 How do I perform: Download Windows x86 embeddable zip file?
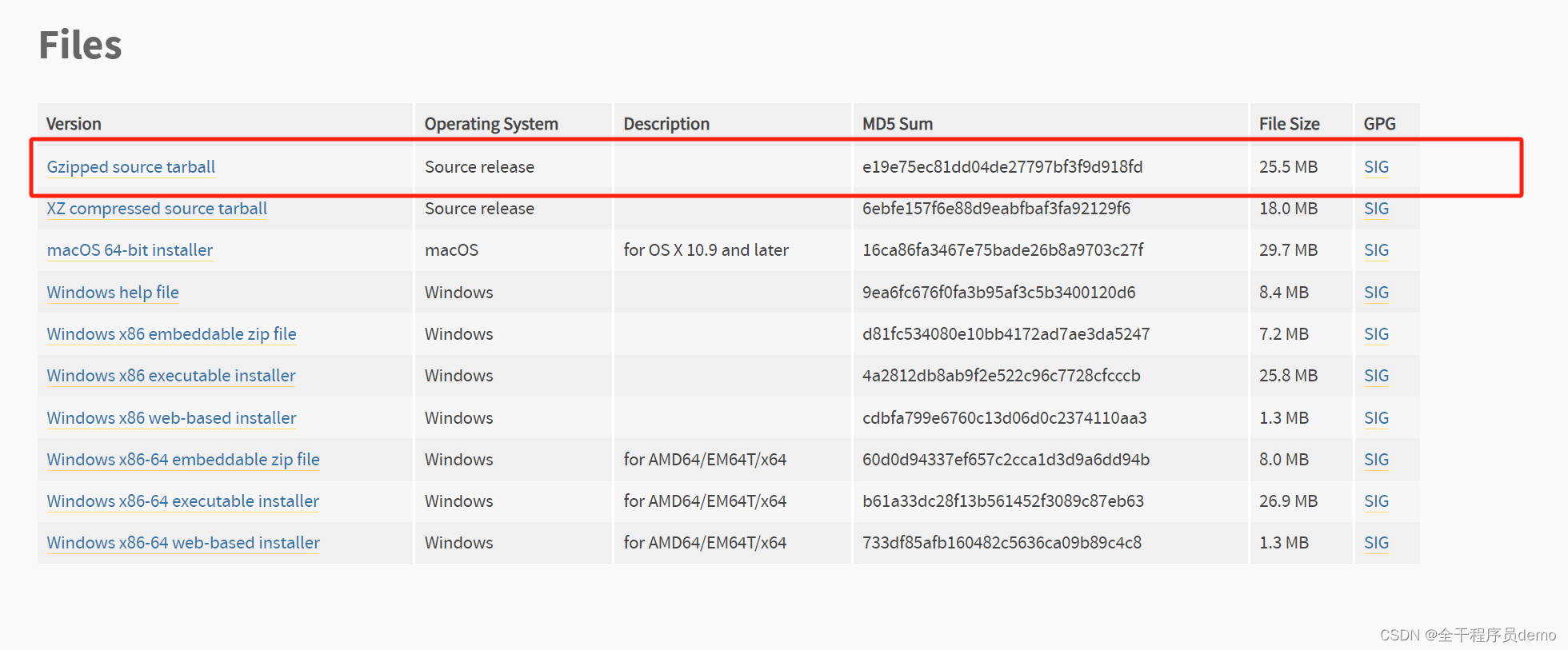coord(171,334)
